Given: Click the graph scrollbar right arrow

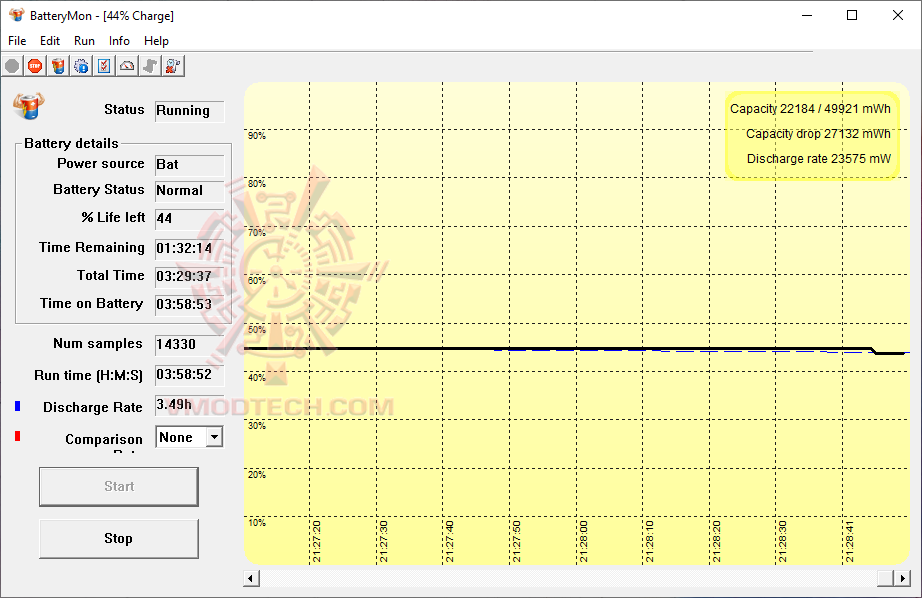Looking at the screenshot, I should pyautogui.click(x=902, y=579).
